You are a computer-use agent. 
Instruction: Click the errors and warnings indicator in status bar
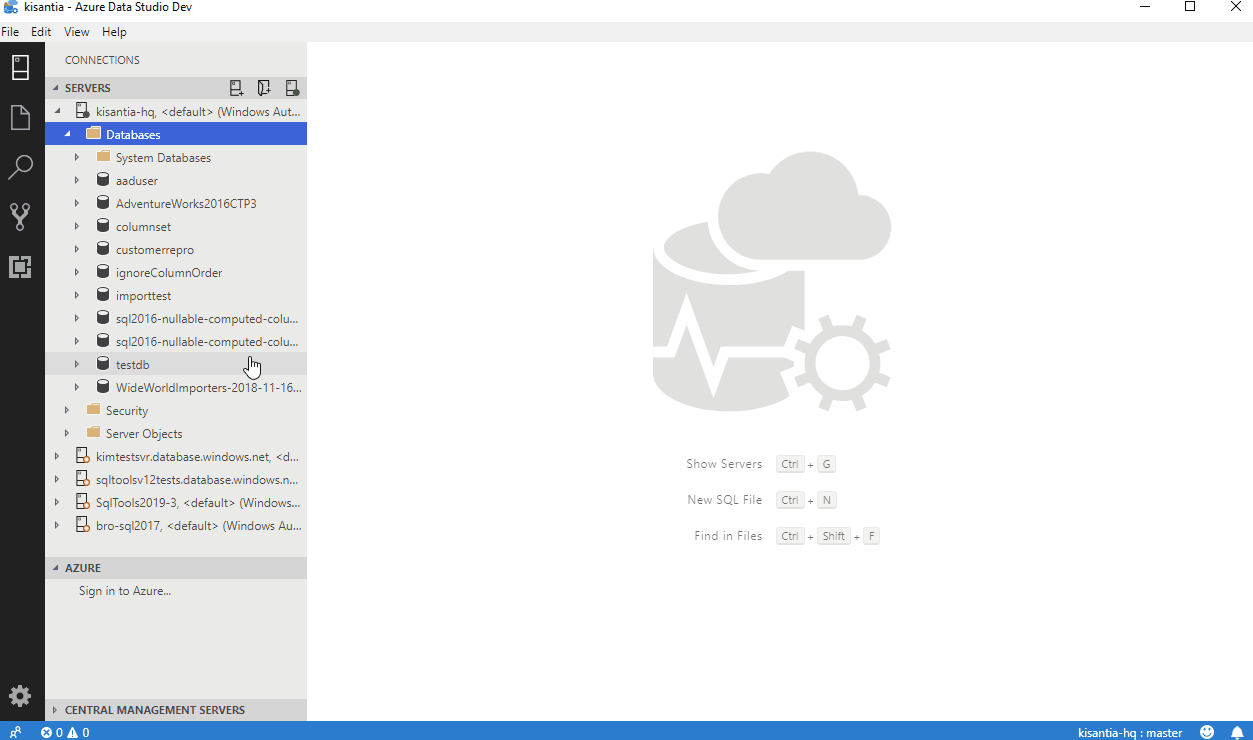pyautogui.click(x=65, y=732)
